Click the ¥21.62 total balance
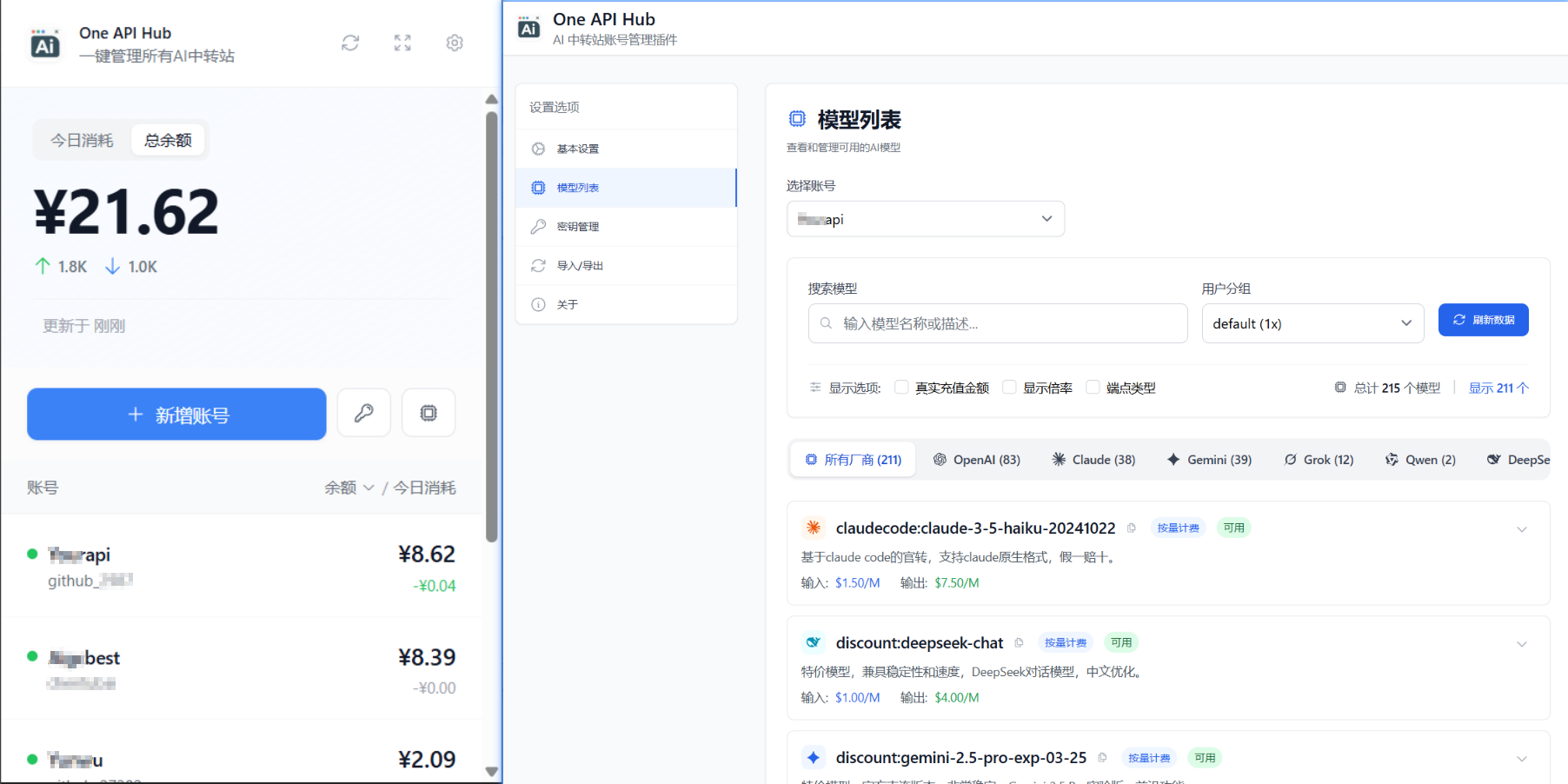The height and width of the screenshot is (784, 1568). click(x=126, y=212)
